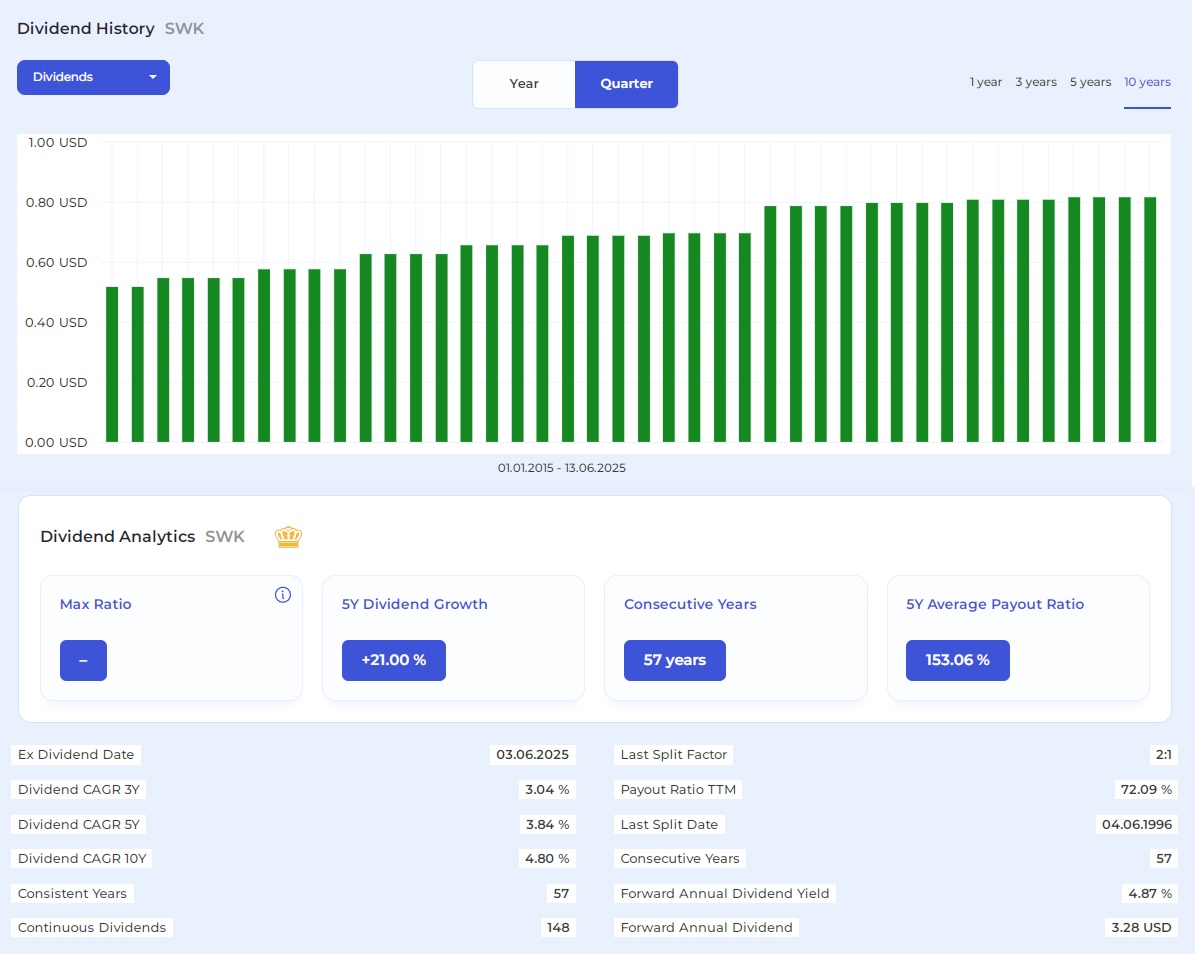The height and width of the screenshot is (954, 1200).
Task: Click the Forward Annual Dividend Yield label
Action: click(x=725, y=893)
